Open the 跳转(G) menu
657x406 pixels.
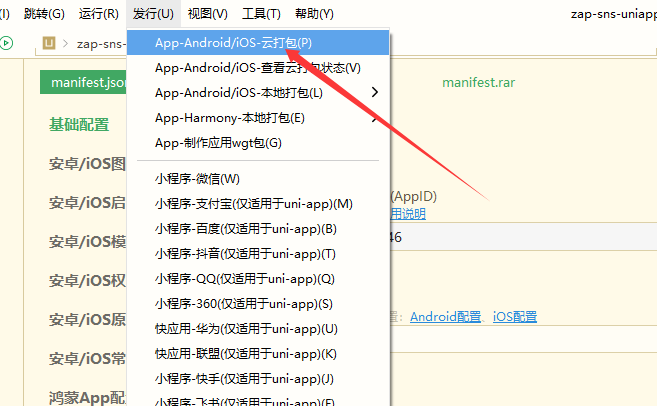[44, 14]
